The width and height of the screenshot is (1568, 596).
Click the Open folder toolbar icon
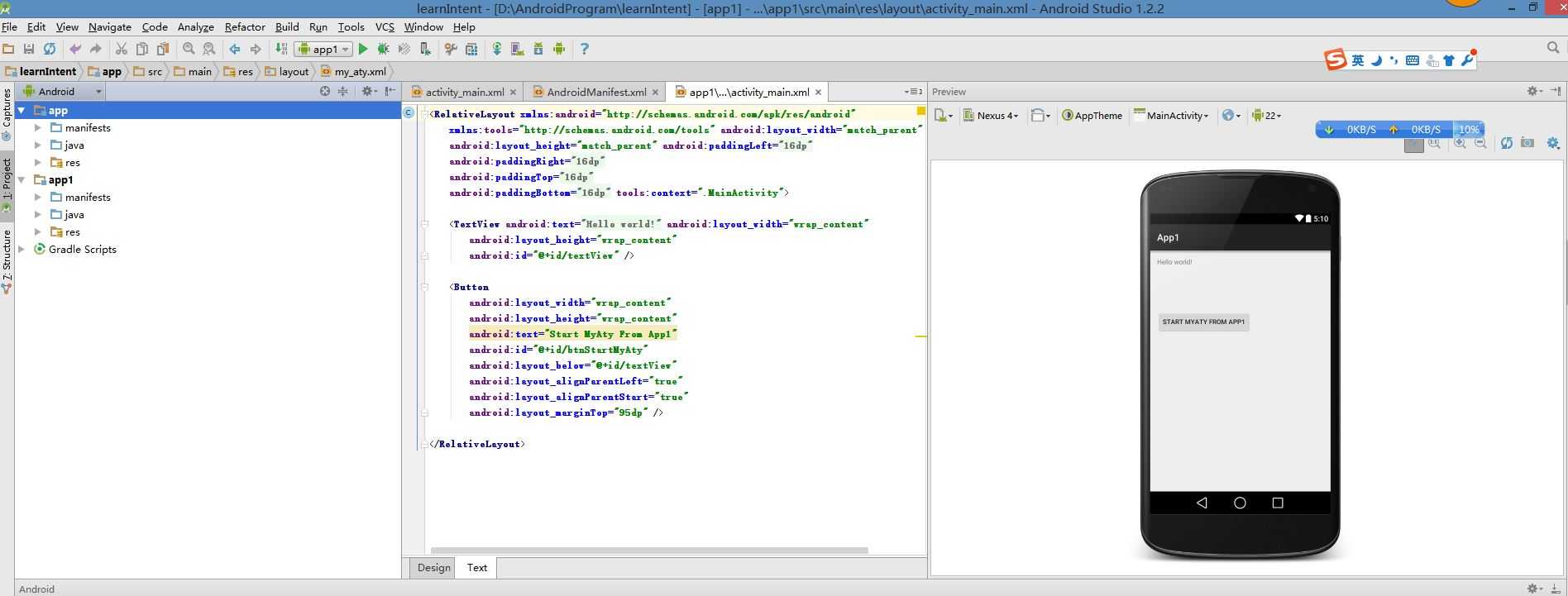point(8,50)
